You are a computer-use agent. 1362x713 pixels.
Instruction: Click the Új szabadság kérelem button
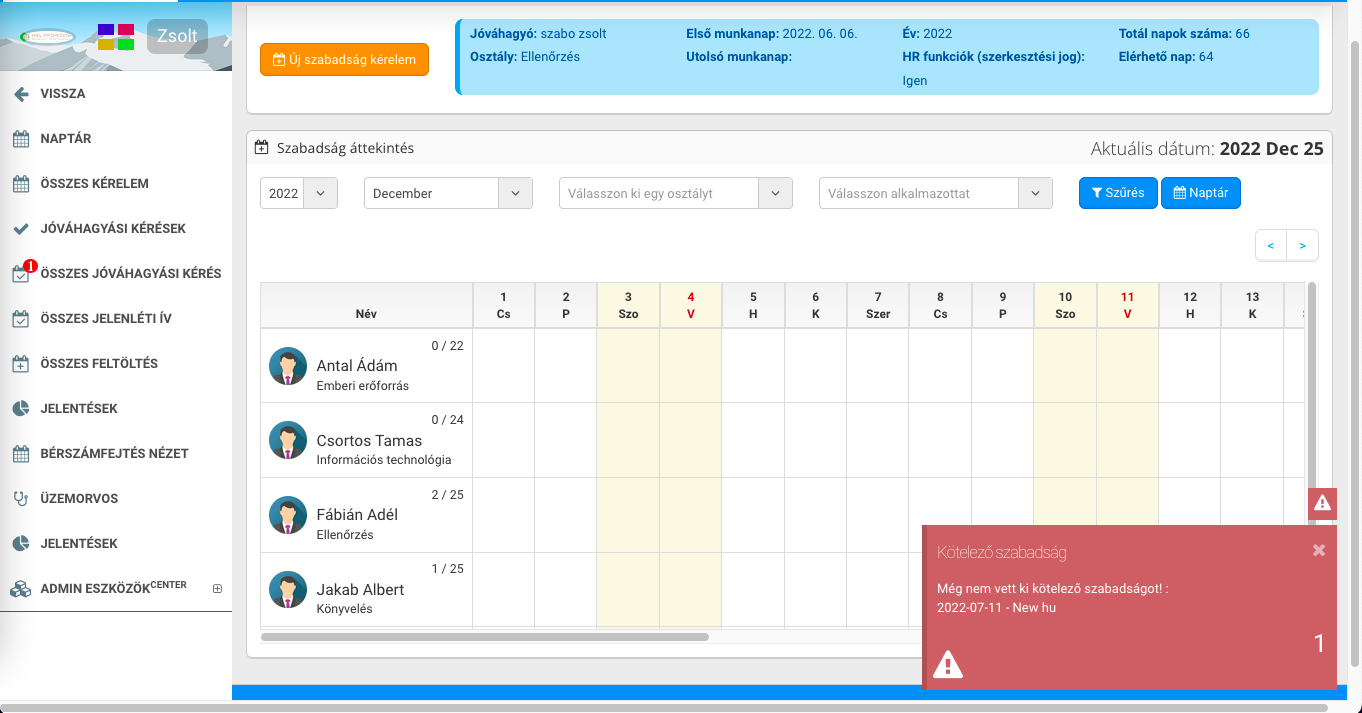coord(344,59)
